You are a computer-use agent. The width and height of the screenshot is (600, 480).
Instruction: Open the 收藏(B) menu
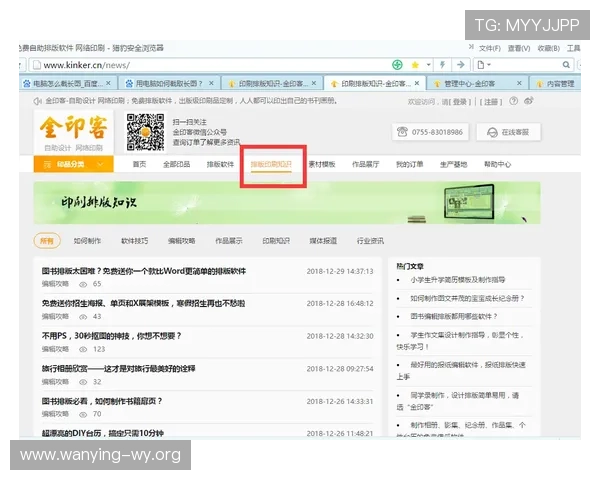coord(548,48)
